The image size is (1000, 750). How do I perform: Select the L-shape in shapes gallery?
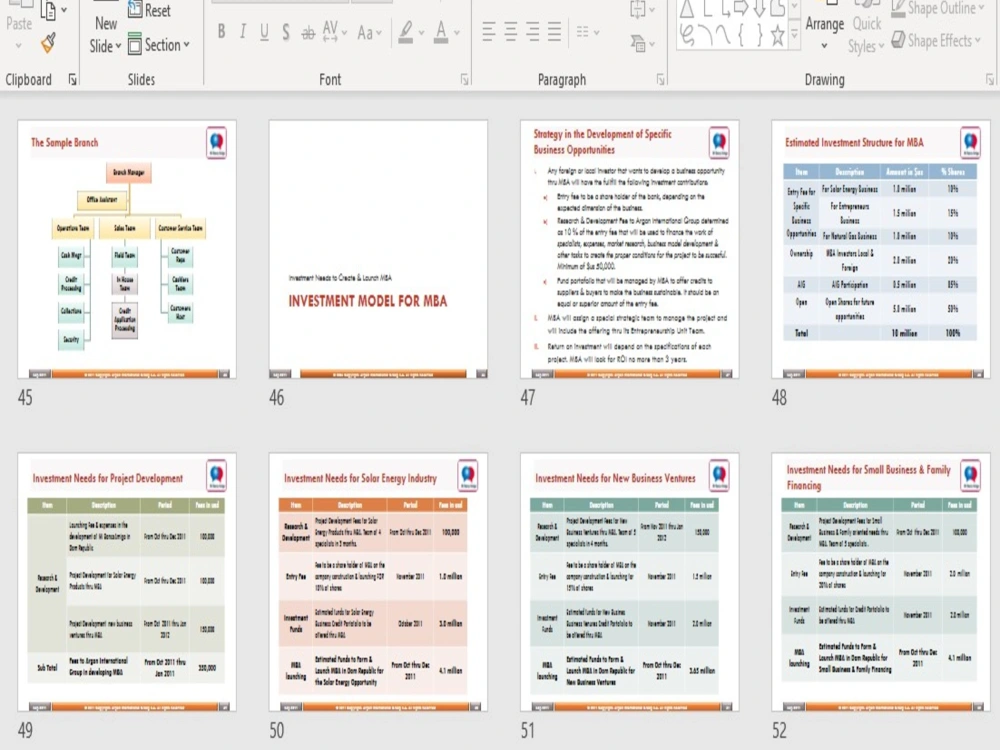707,9
